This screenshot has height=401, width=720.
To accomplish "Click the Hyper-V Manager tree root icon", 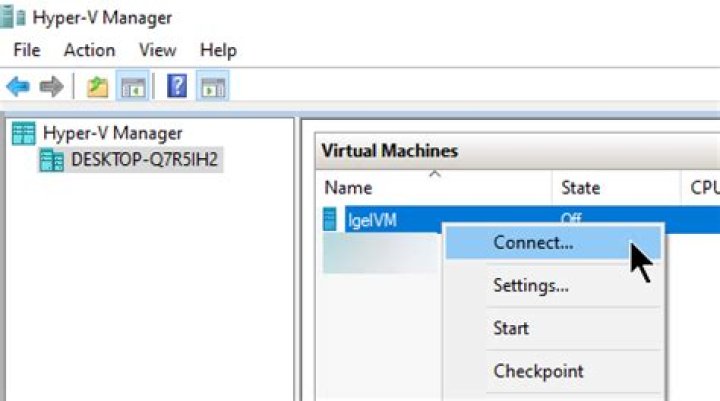I will click(23, 134).
